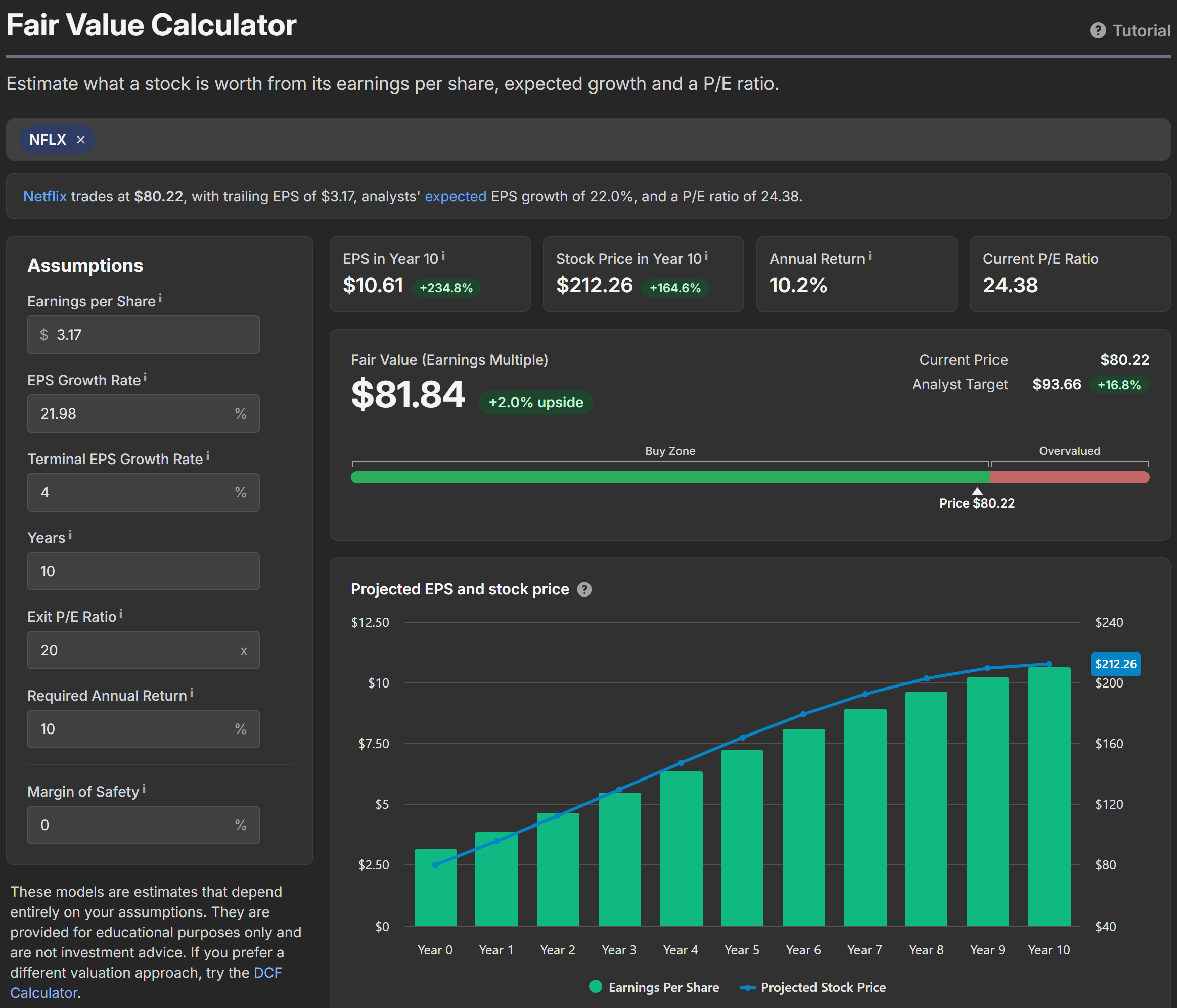Edit the Earnings per Share field
Viewport: 1177px width, 1008px height.
coord(144,335)
